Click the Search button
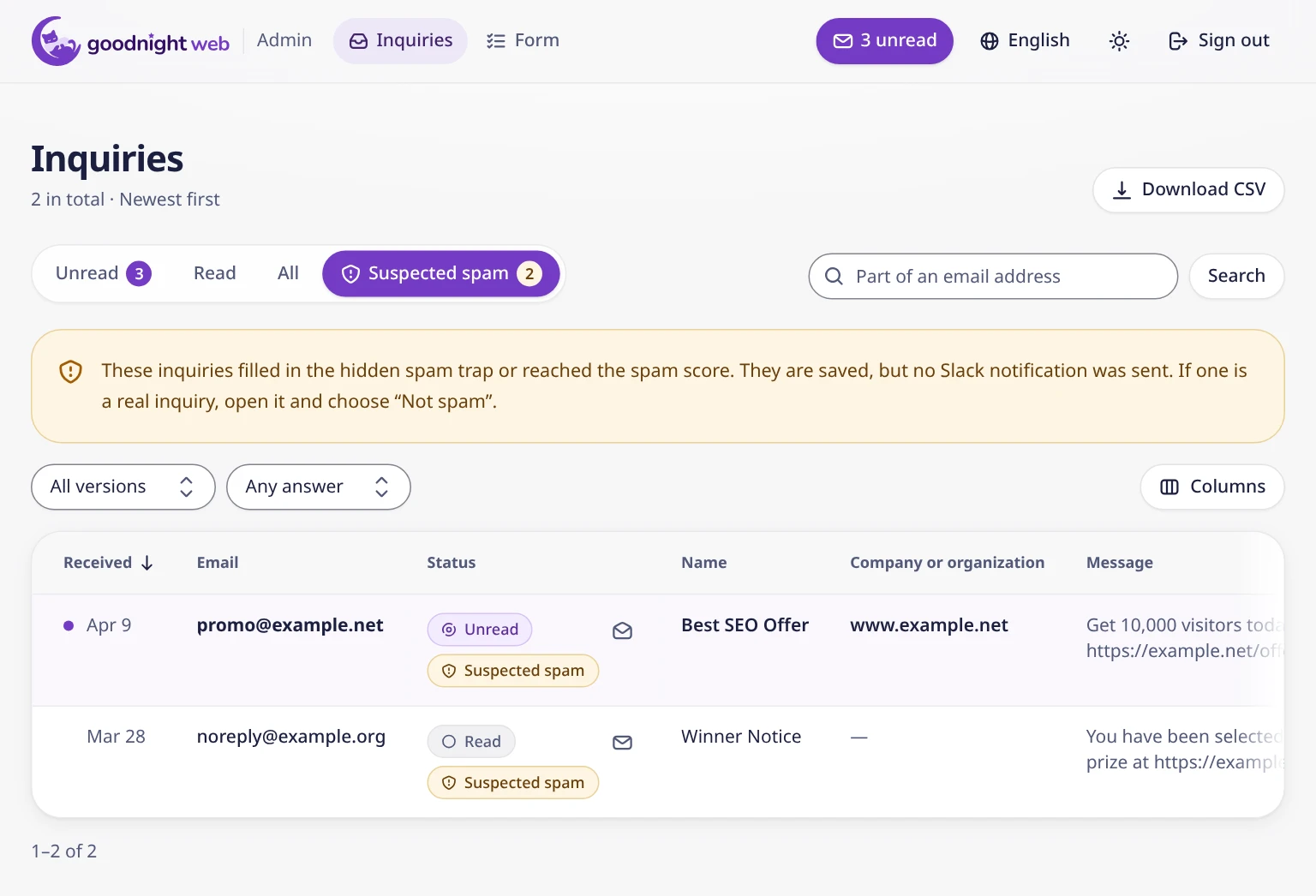This screenshot has width=1316, height=896. click(1236, 276)
